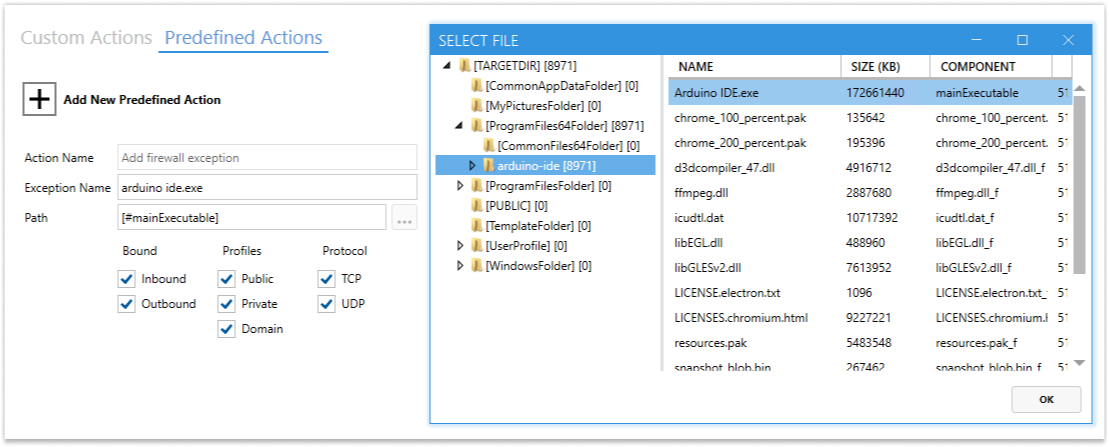Uncheck the Outbound checkbox

click(x=127, y=304)
